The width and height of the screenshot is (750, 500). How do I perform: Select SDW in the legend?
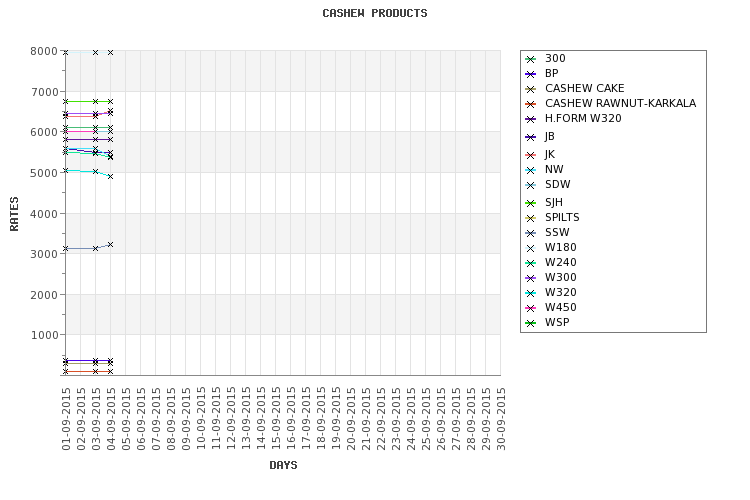coord(557,184)
